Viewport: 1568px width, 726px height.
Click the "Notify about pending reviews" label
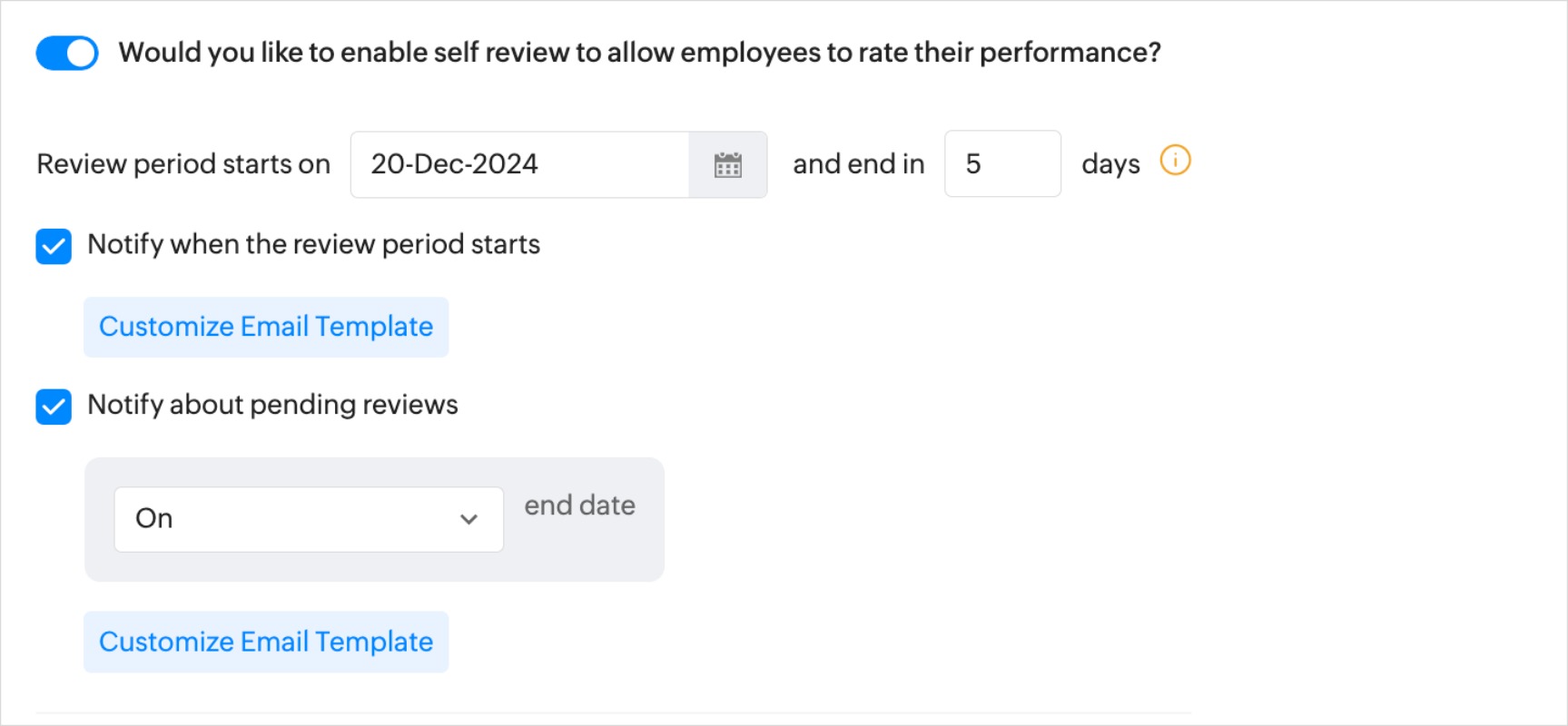[272, 405]
